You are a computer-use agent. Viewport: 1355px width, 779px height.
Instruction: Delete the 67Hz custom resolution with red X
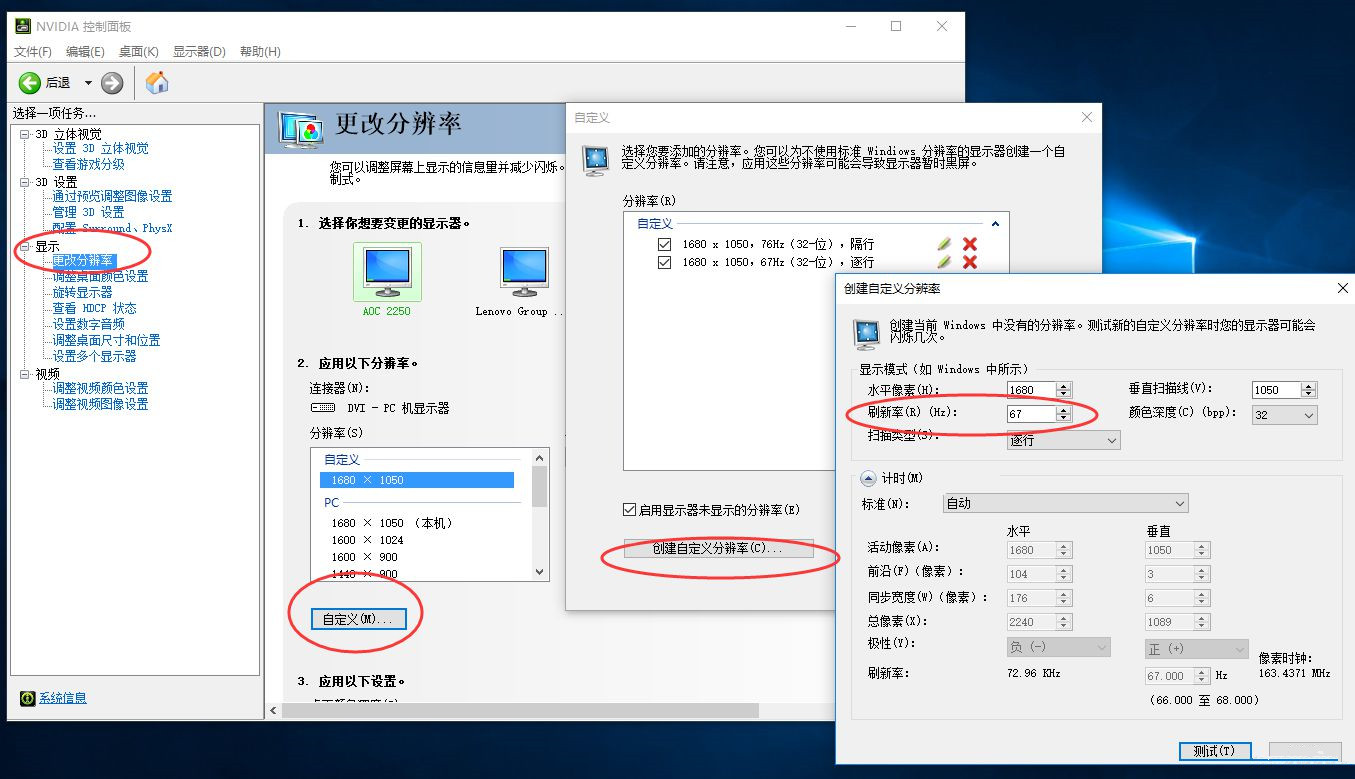click(969, 262)
